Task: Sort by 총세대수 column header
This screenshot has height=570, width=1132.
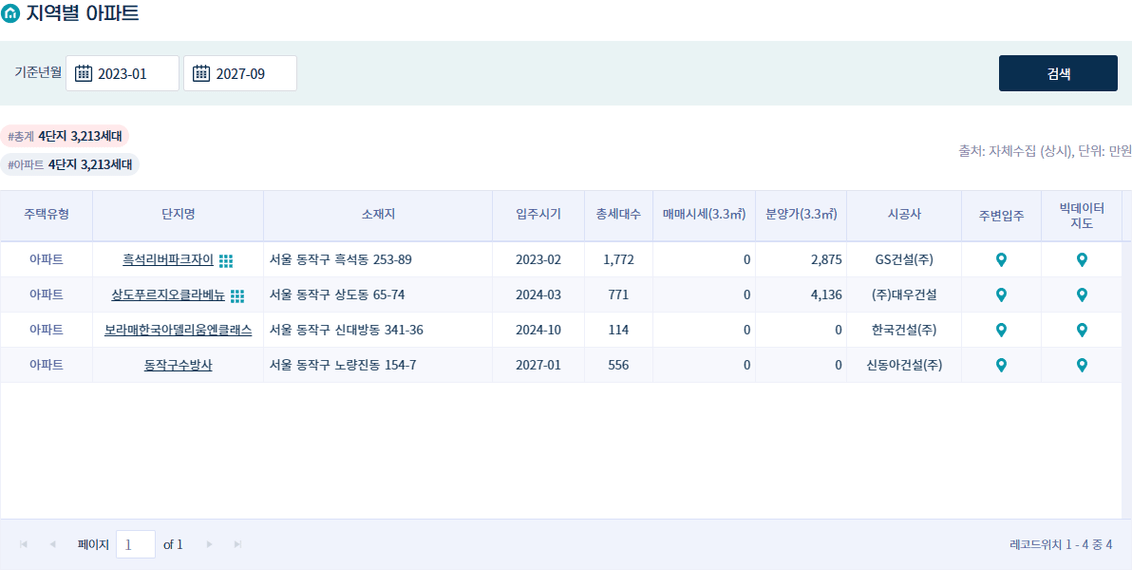Action: coord(619,214)
